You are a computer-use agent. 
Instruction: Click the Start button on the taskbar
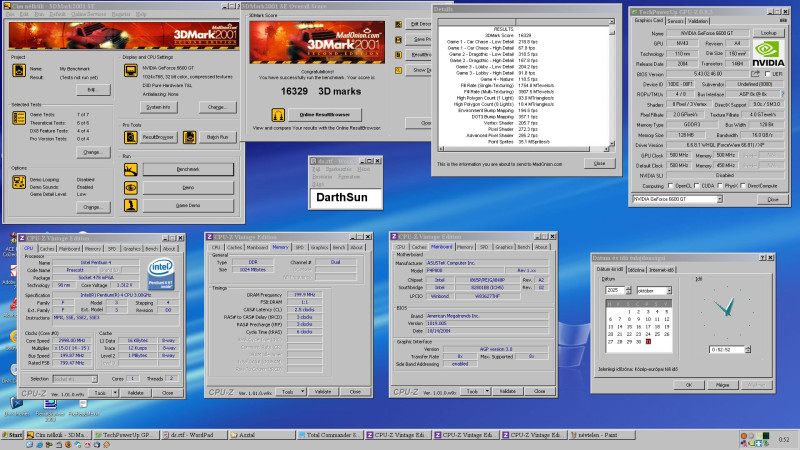coord(12,437)
